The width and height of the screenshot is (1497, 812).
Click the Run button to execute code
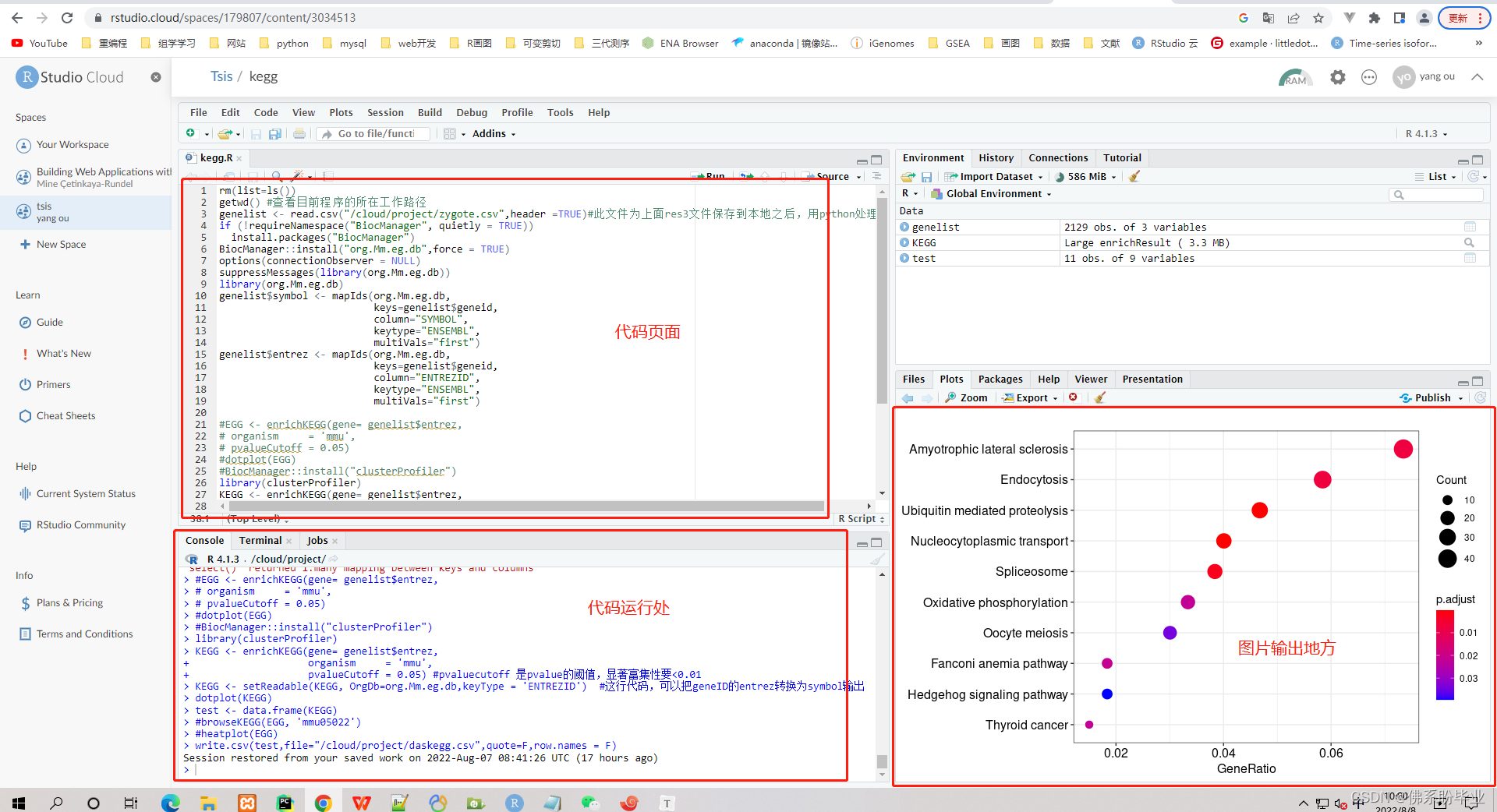click(708, 176)
